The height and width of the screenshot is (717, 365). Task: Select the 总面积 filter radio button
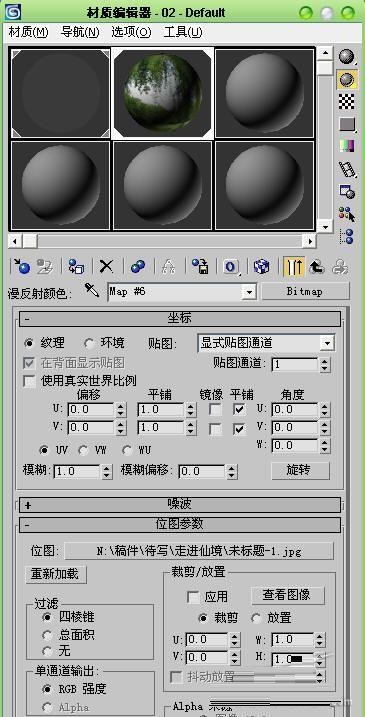(x=47, y=635)
